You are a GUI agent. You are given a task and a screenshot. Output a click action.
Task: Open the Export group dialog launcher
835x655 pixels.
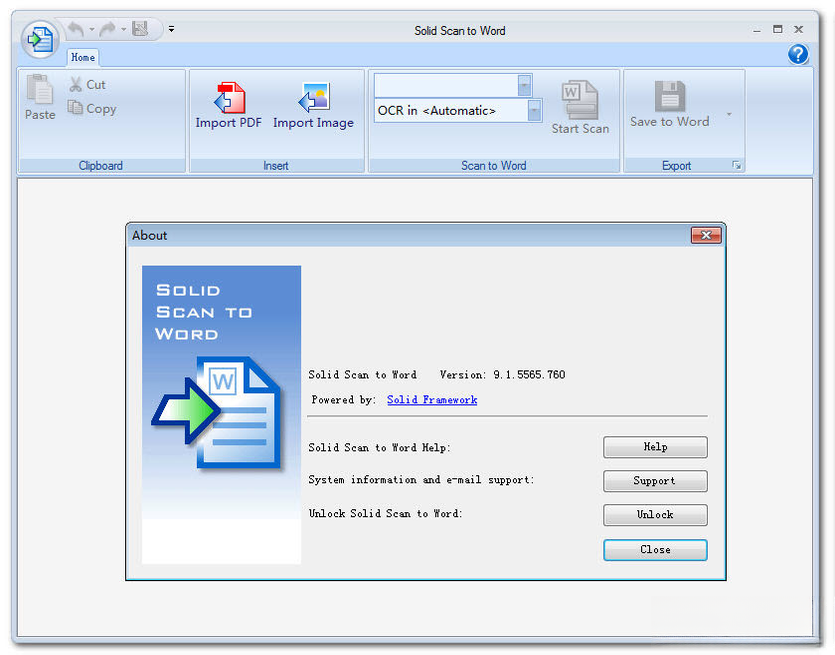coord(737,166)
